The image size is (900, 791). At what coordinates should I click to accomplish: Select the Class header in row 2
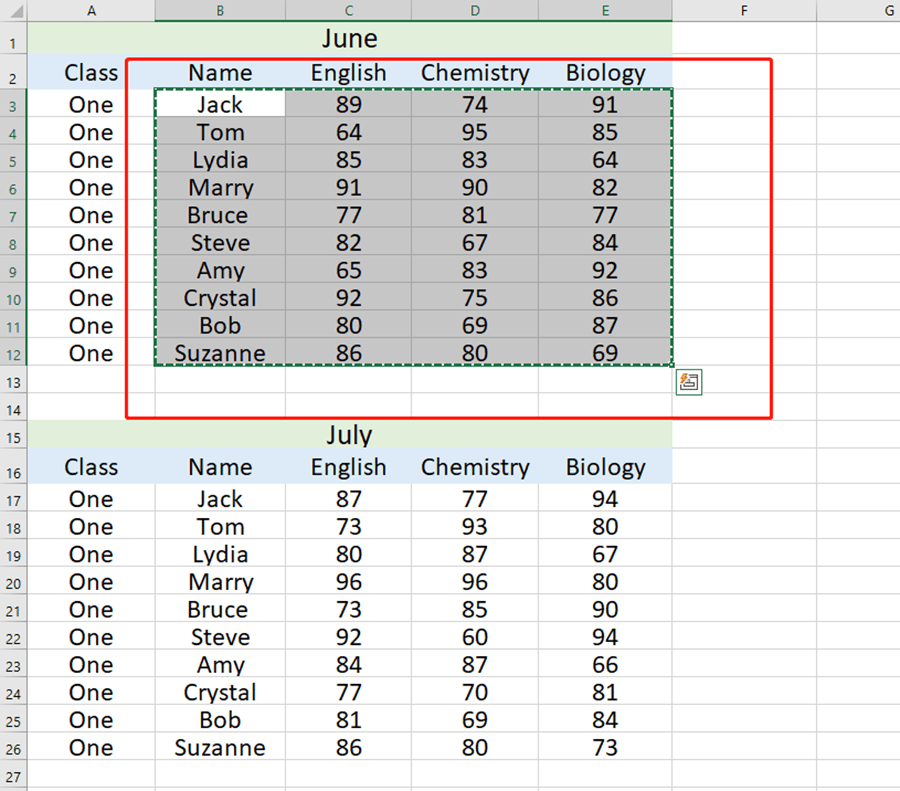[91, 72]
